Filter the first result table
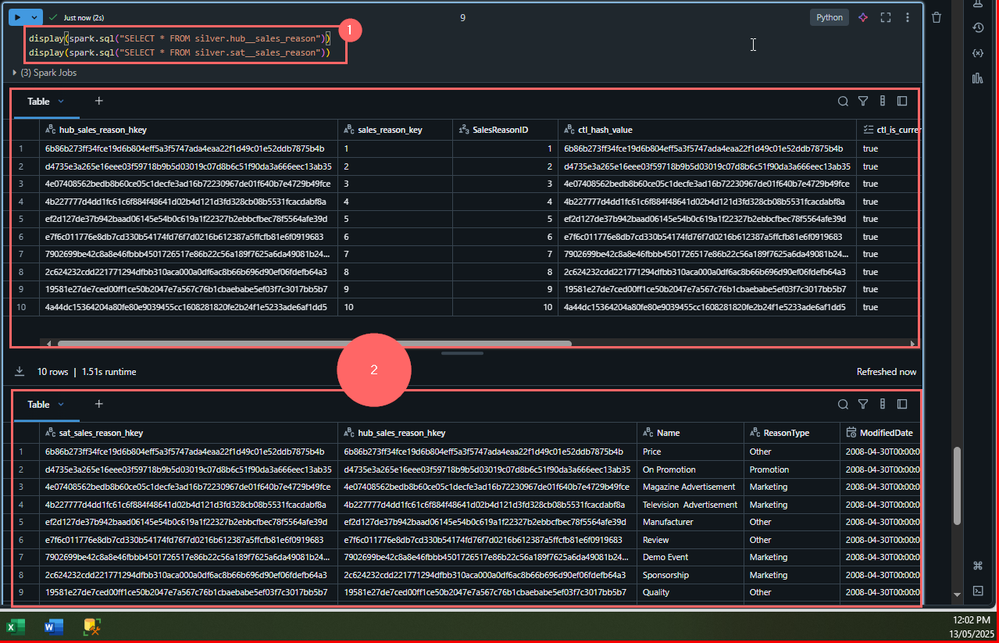 coord(863,101)
